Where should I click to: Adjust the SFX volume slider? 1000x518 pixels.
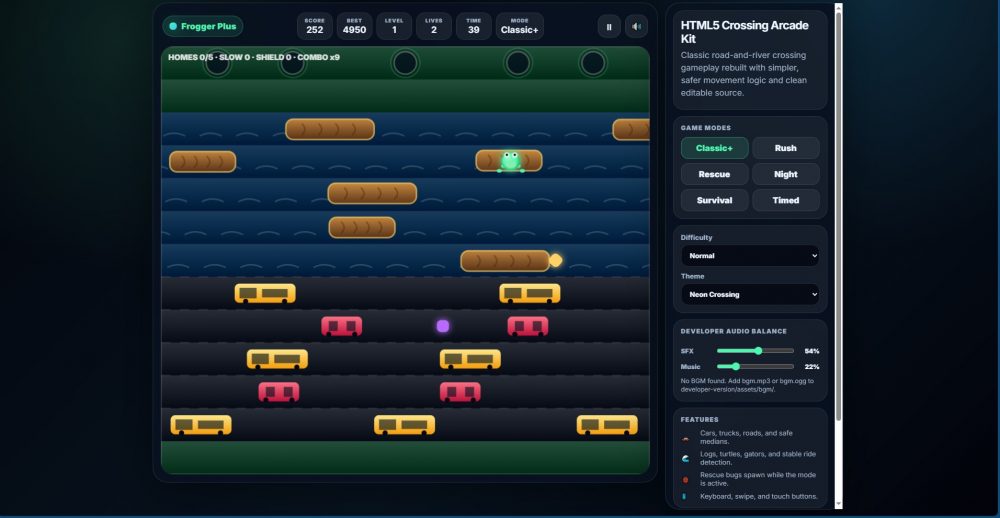tap(755, 351)
